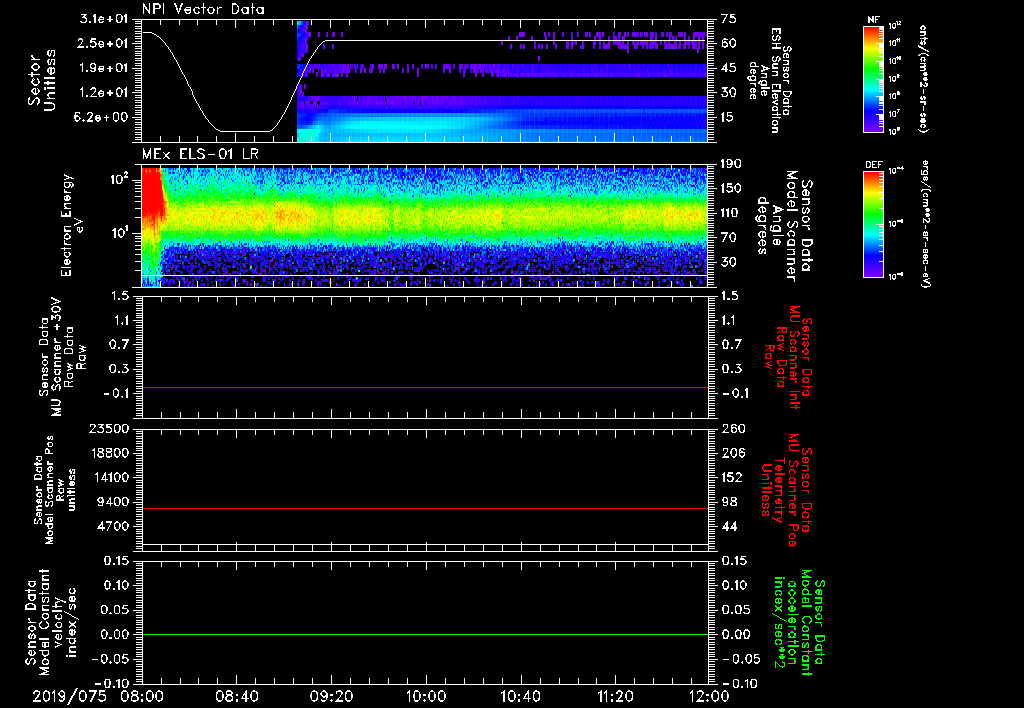The width and height of the screenshot is (1024, 708).
Task: Select the 10:40 time axis tick label
Action: [x=520, y=695]
